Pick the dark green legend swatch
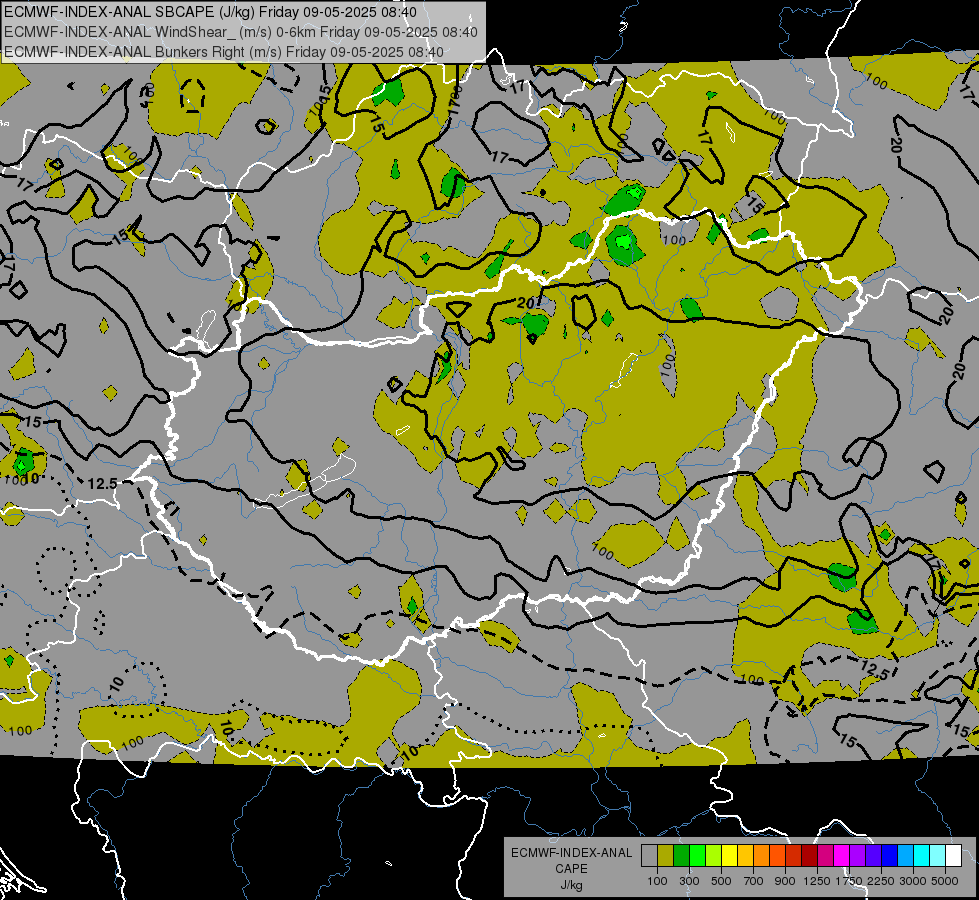This screenshot has width=979, height=900. pos(681,856)
